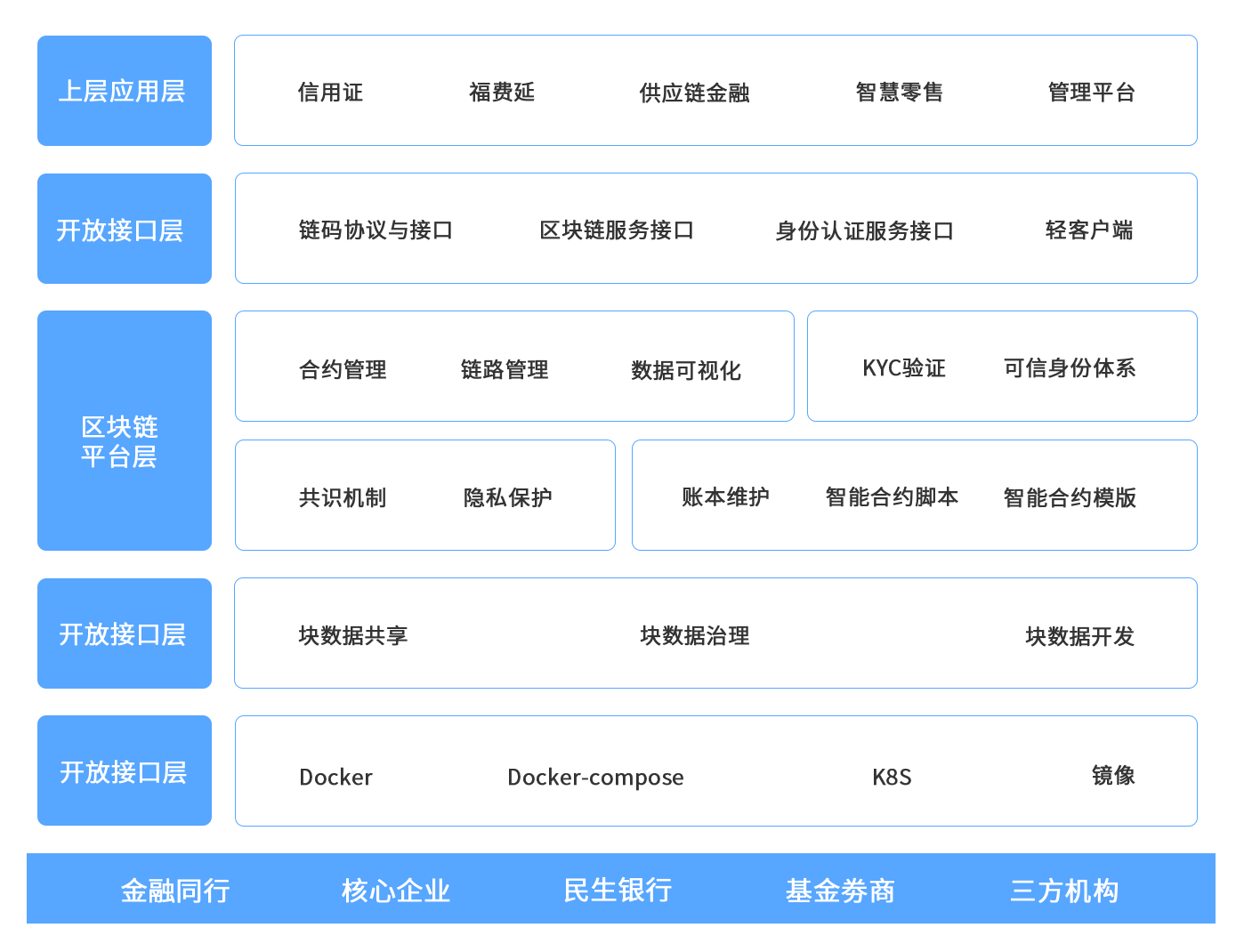Select the 轻客户端 label
The image size is (1244, 952).
[x=1088, y=230]
